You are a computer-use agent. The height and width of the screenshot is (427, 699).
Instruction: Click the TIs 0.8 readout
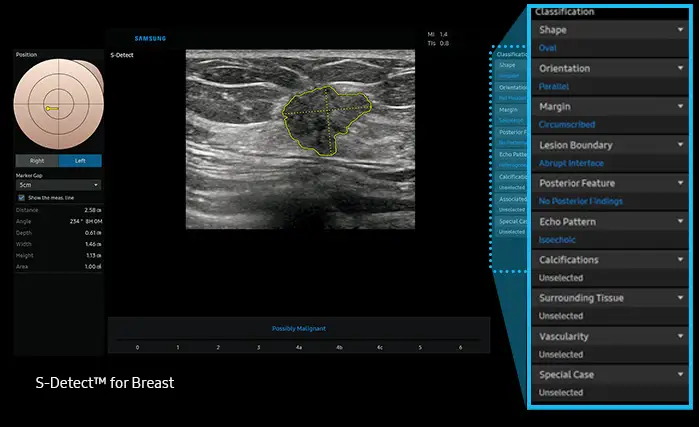pyautogui.click(x=438, y=44)
